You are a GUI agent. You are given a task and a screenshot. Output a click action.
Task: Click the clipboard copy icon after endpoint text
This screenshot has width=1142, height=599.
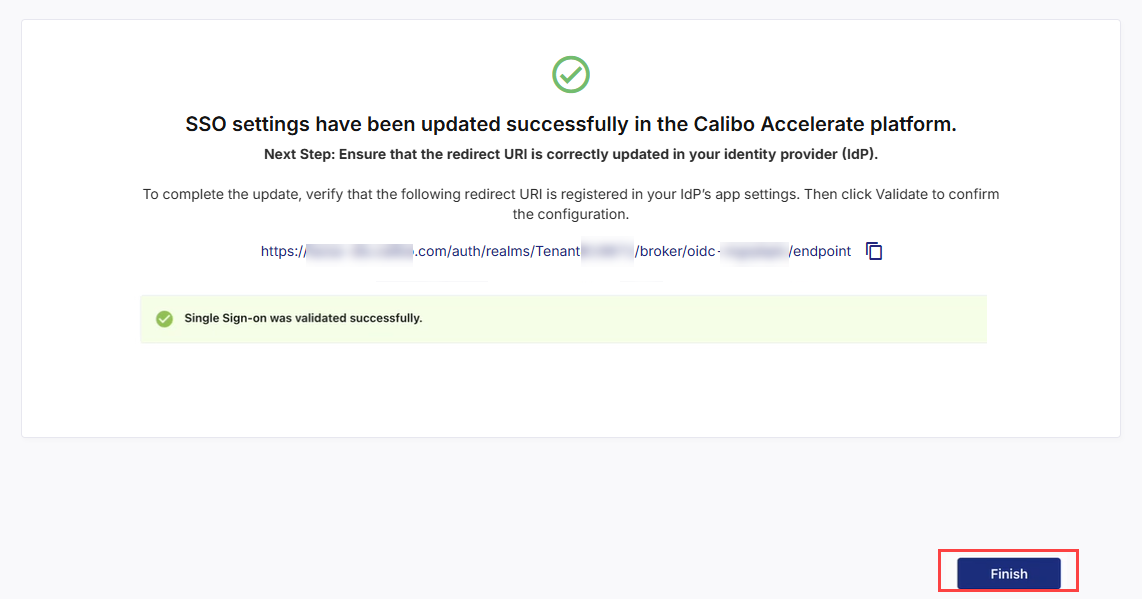(x=873, y=251)
